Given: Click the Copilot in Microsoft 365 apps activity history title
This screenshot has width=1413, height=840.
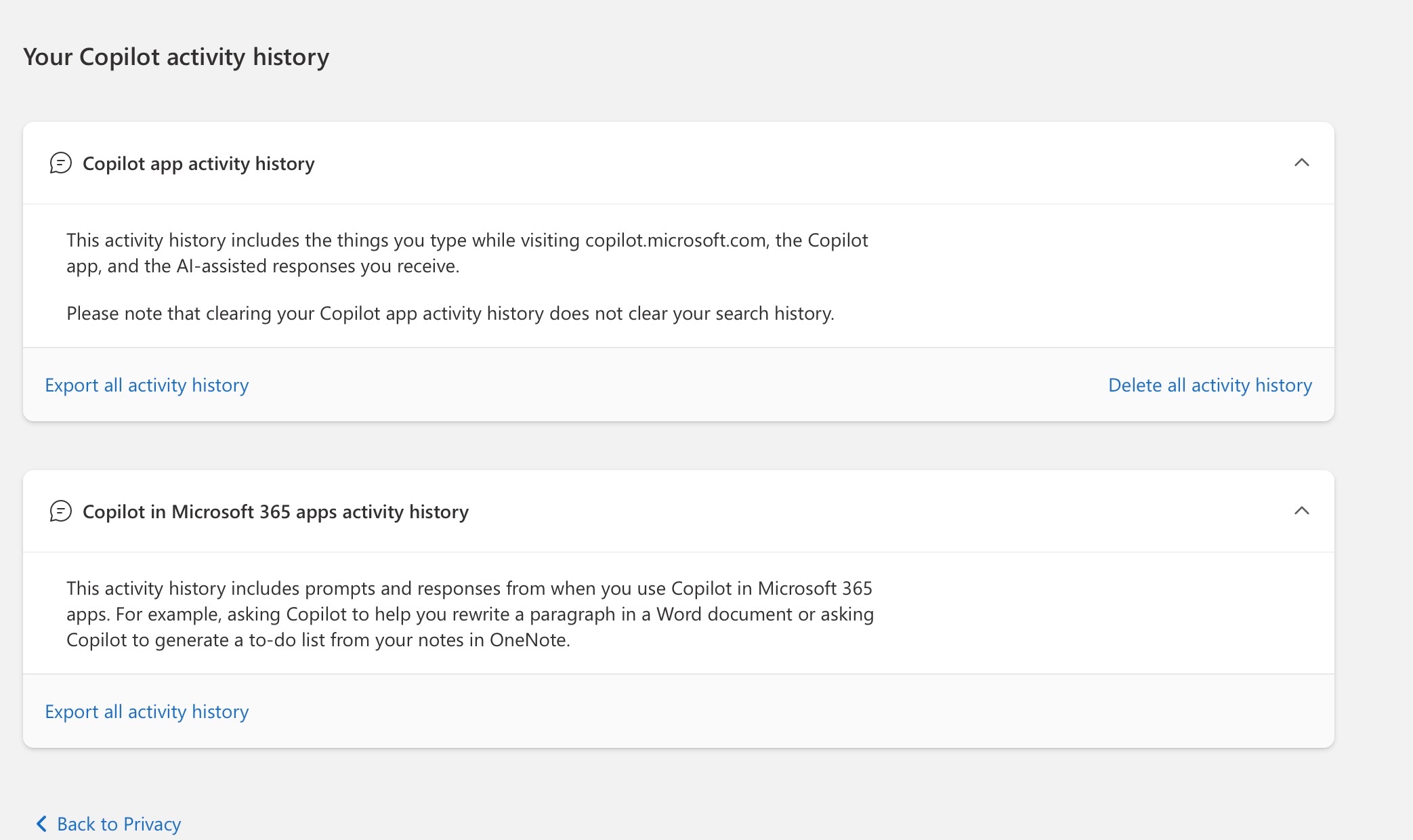Looking at the screenshot, I should 275,512.
